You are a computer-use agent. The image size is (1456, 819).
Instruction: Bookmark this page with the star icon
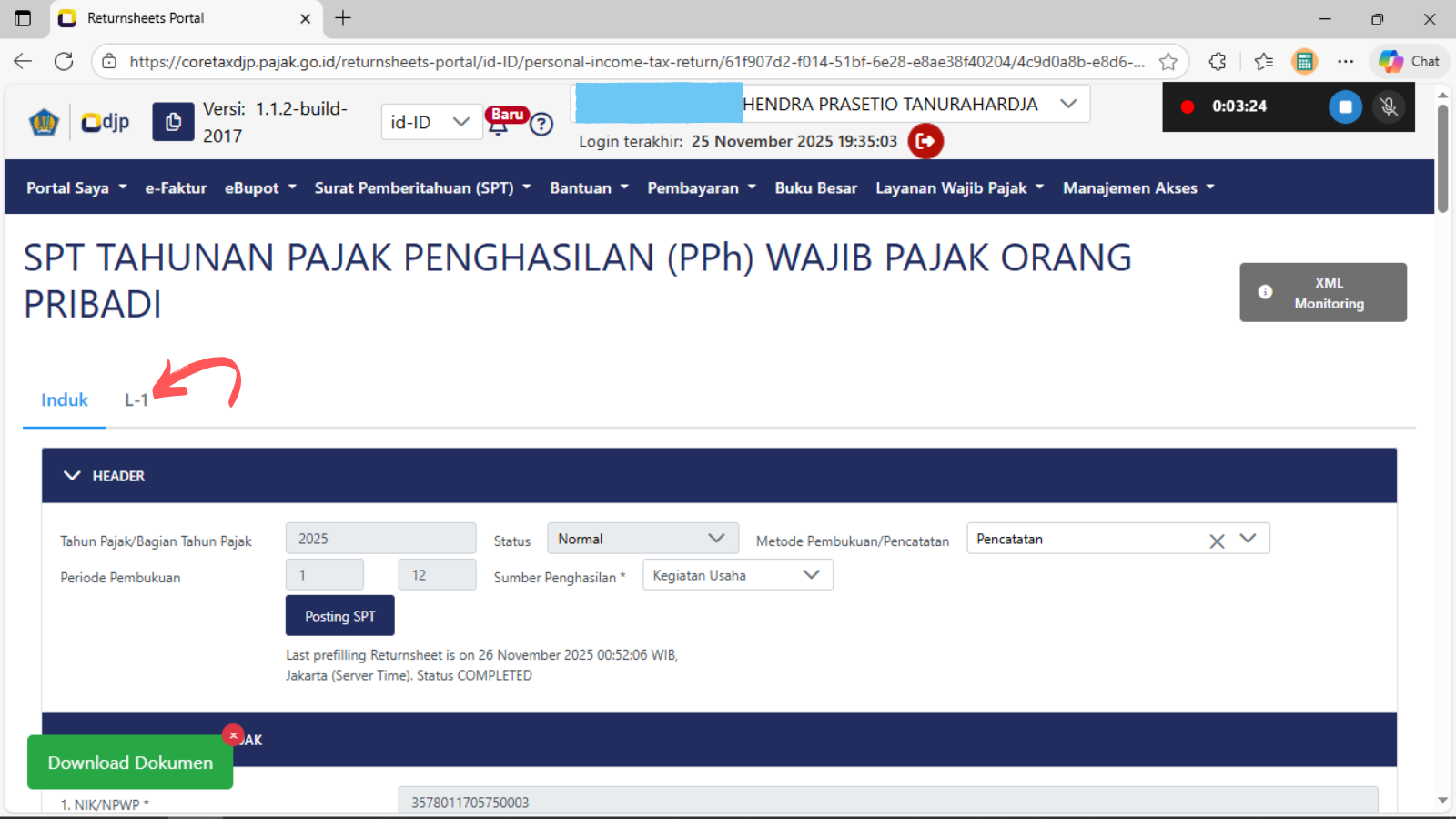pyautogui.click(x=1168, y=62)
